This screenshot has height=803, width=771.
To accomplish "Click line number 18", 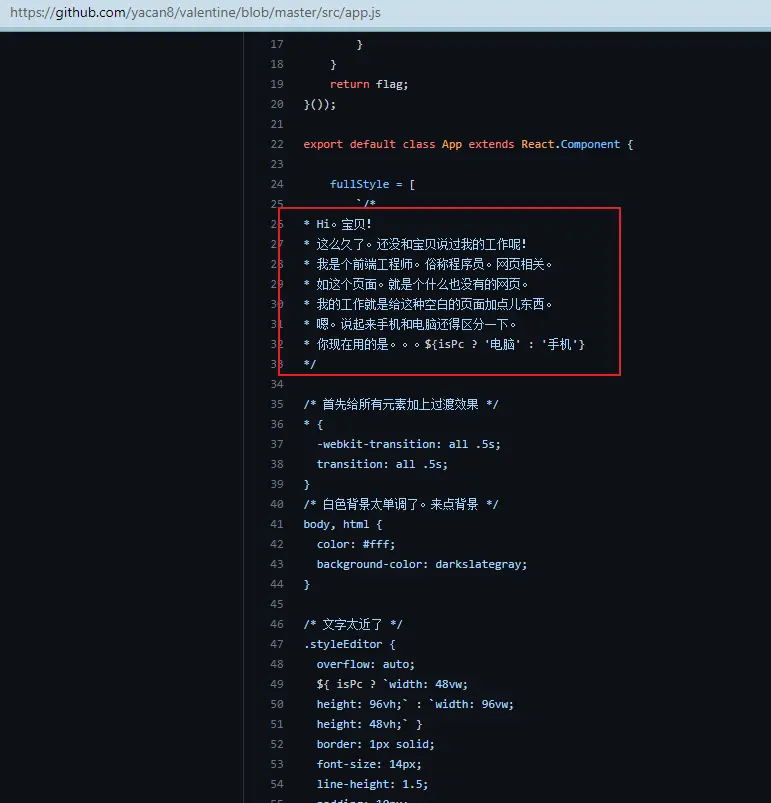I will pyautogui.click(x=276, y=65).
